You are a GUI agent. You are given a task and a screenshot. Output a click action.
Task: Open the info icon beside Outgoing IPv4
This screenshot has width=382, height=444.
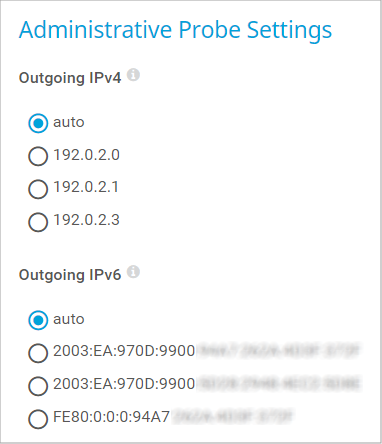[133, 75]
